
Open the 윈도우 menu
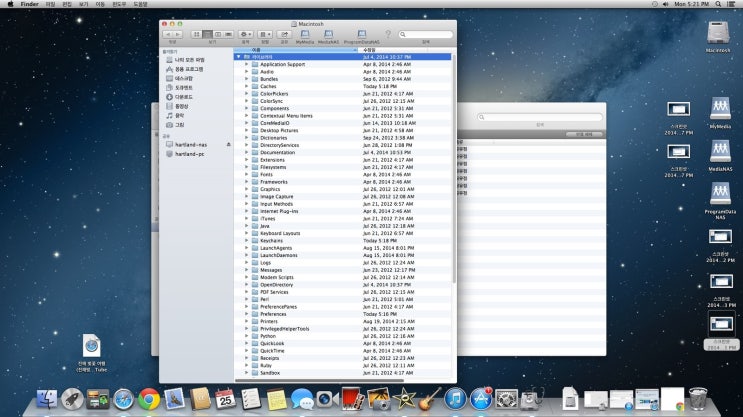[x=119, y=4]
